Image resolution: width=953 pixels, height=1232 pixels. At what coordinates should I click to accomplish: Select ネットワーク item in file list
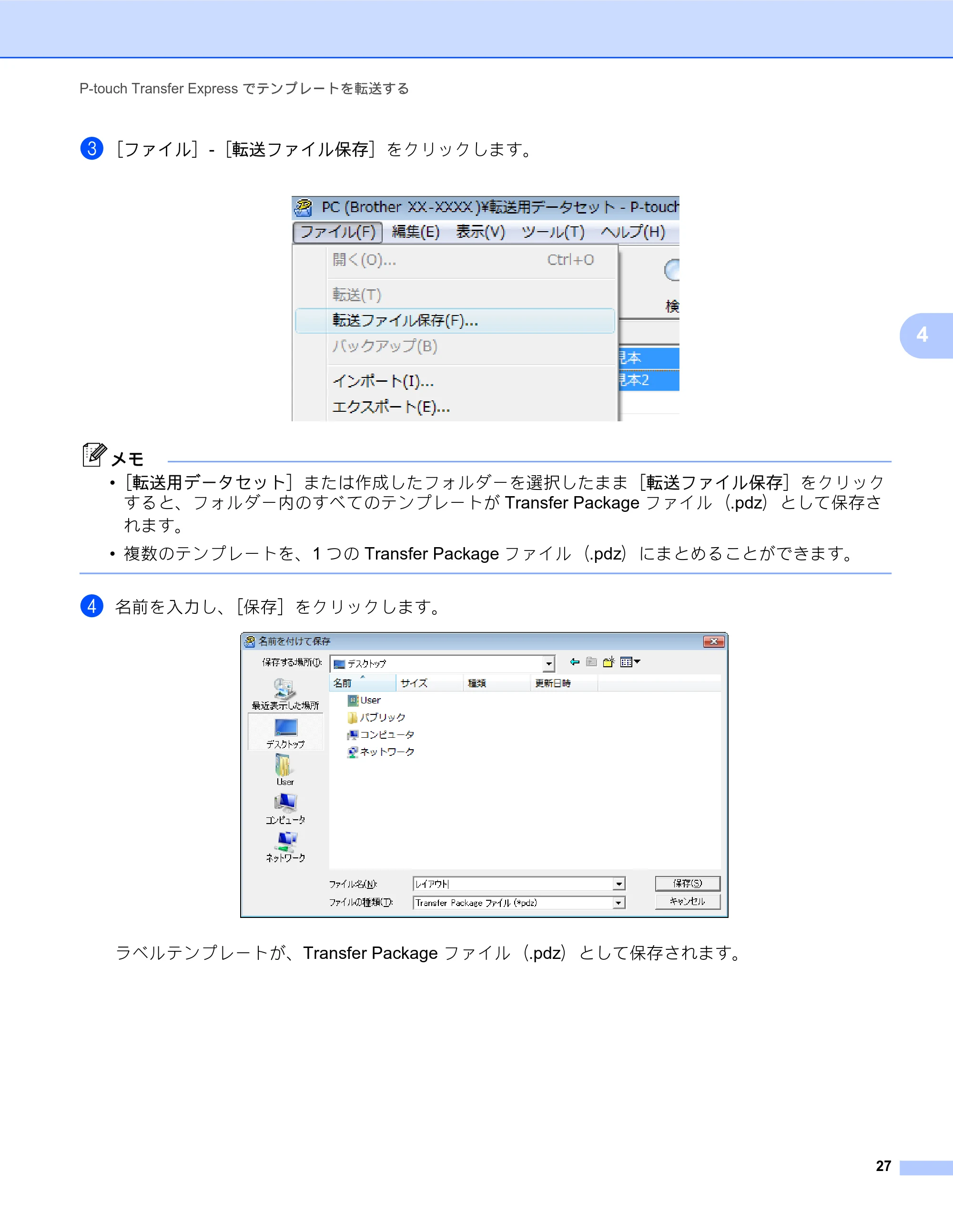coord(381,752)
